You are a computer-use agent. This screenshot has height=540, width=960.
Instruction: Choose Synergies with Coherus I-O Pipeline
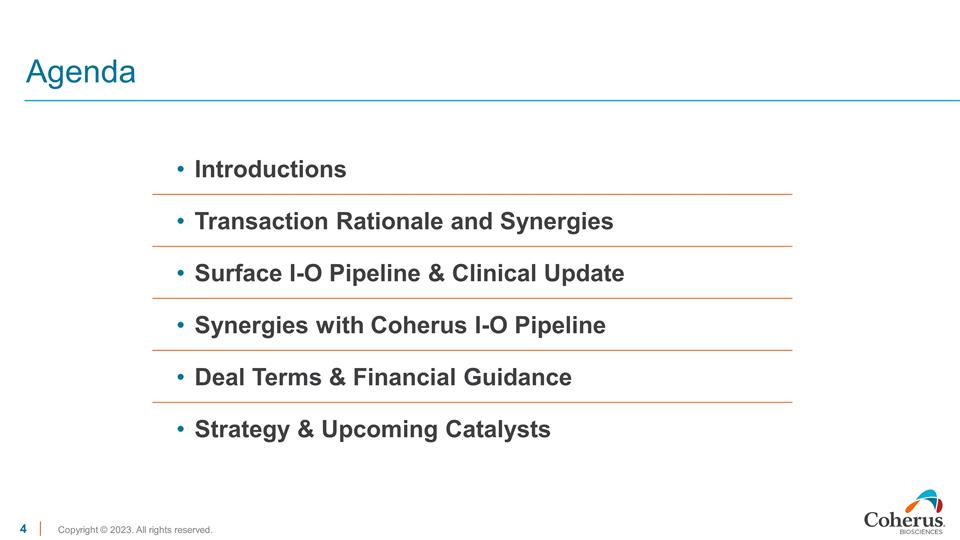click(400, 326)
